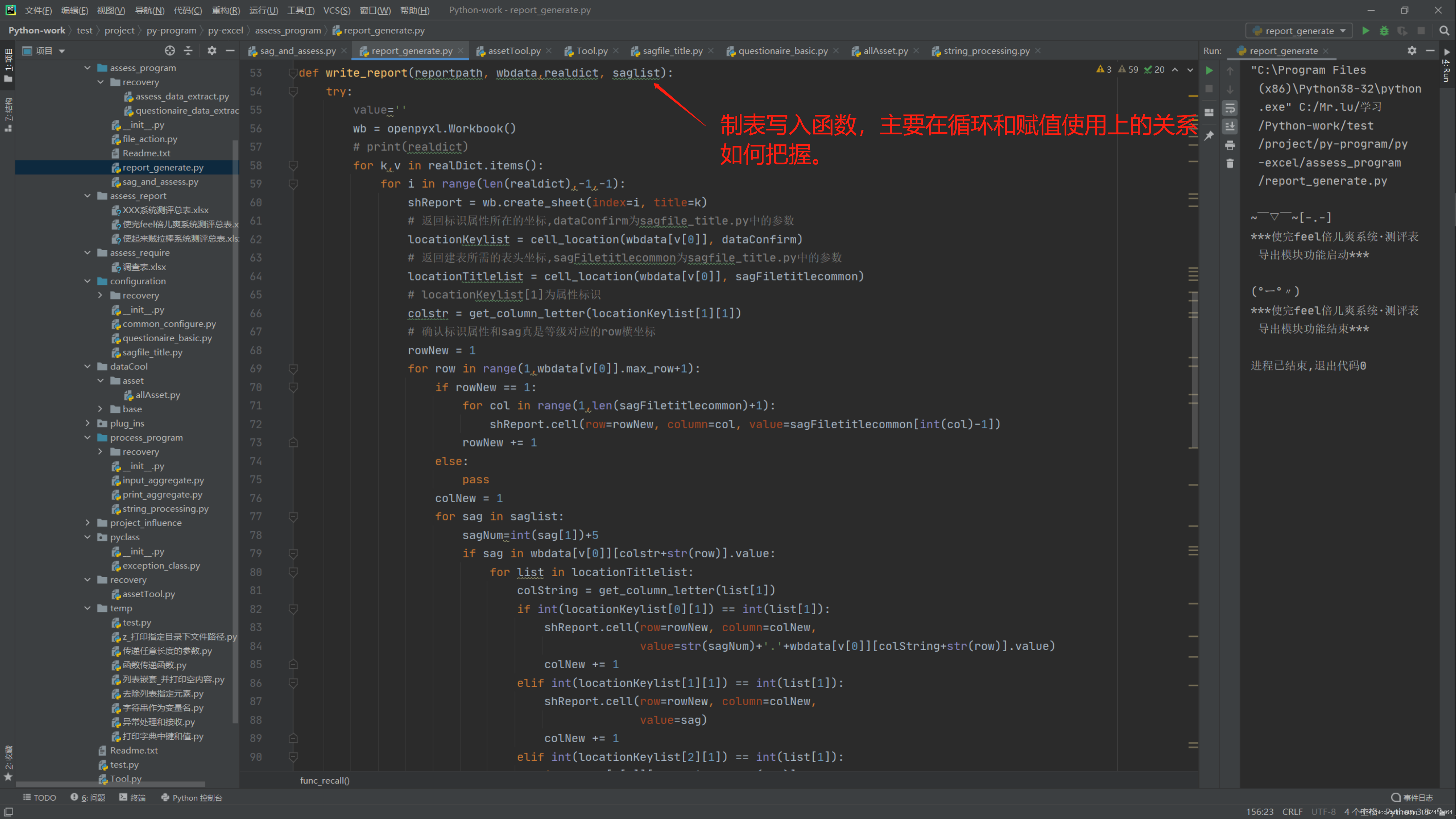Expand the base folder
The image size is (1456, 819).
pyautogui.click(x=101, y=409)
